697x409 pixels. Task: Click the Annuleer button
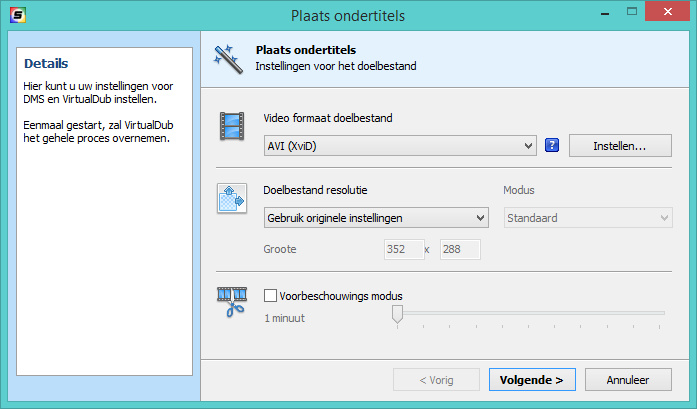[628, 380]
